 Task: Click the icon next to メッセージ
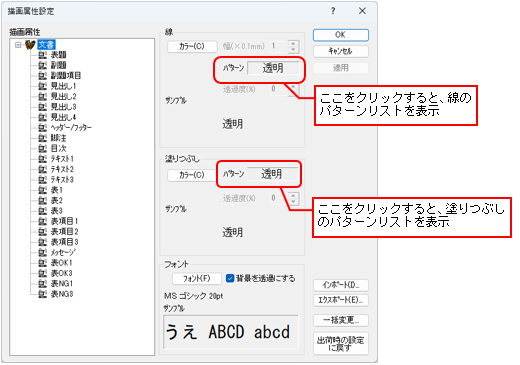tap(42, 252)
